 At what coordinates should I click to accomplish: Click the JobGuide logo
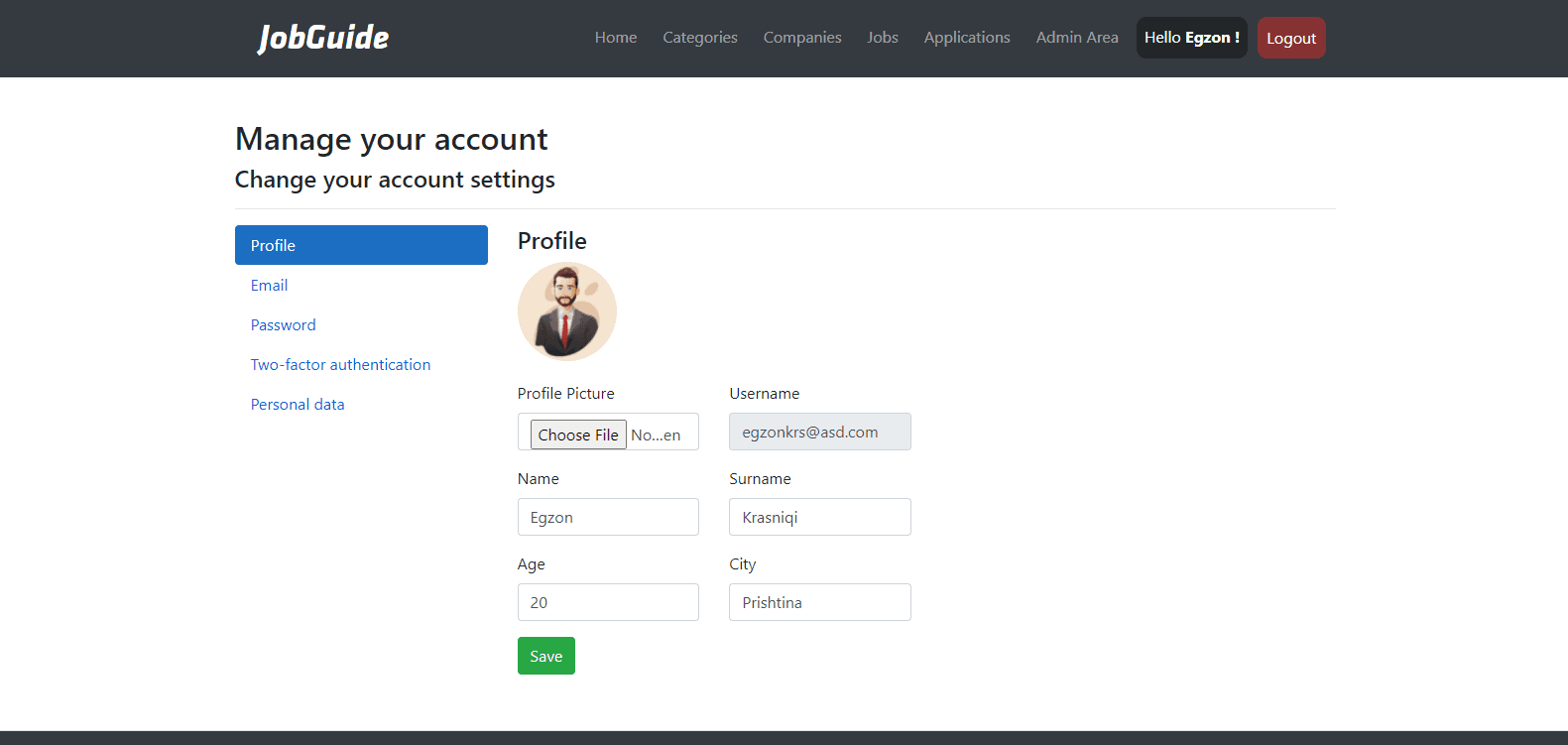click(x=323, y=38)
